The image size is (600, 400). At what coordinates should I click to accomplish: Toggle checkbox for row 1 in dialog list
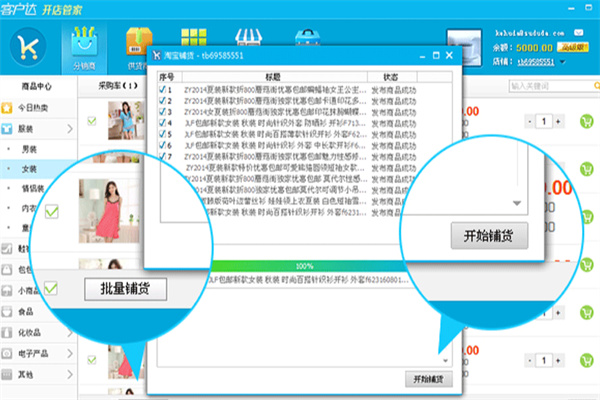(163, 90)
